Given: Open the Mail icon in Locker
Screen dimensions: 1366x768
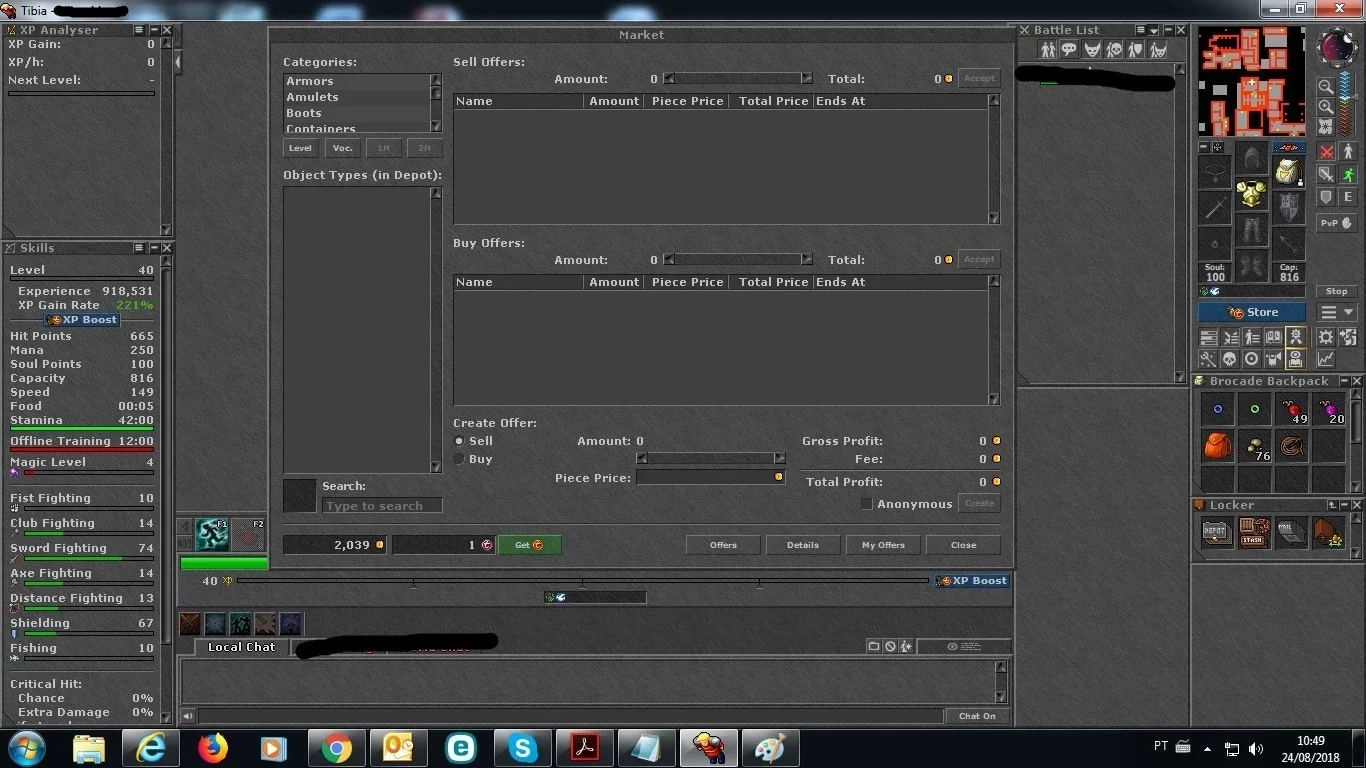Looking at the screenshot, I should pos(1291,533).
